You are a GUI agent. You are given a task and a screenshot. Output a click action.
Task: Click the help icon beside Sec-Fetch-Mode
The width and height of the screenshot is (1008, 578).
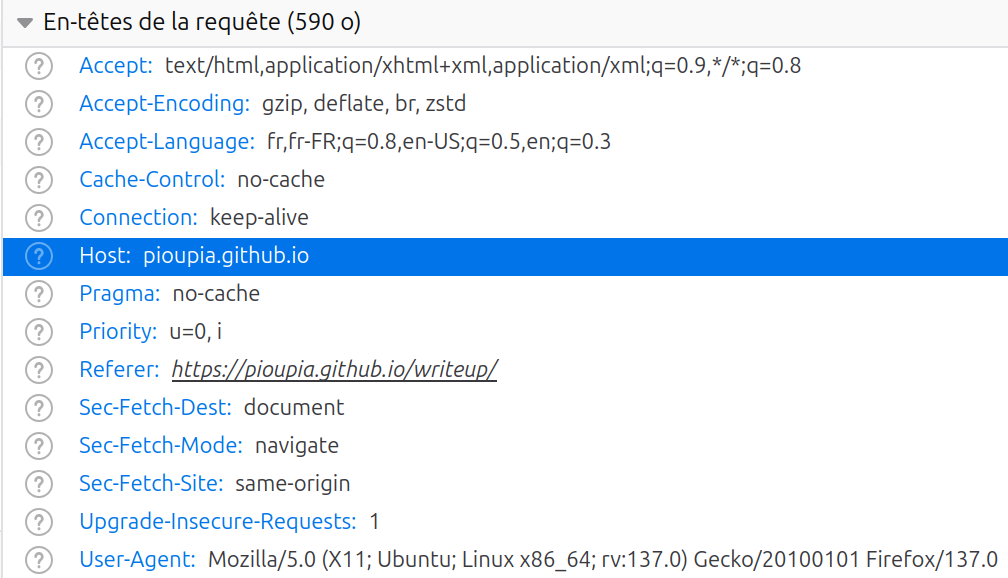(x=38, y=446)
